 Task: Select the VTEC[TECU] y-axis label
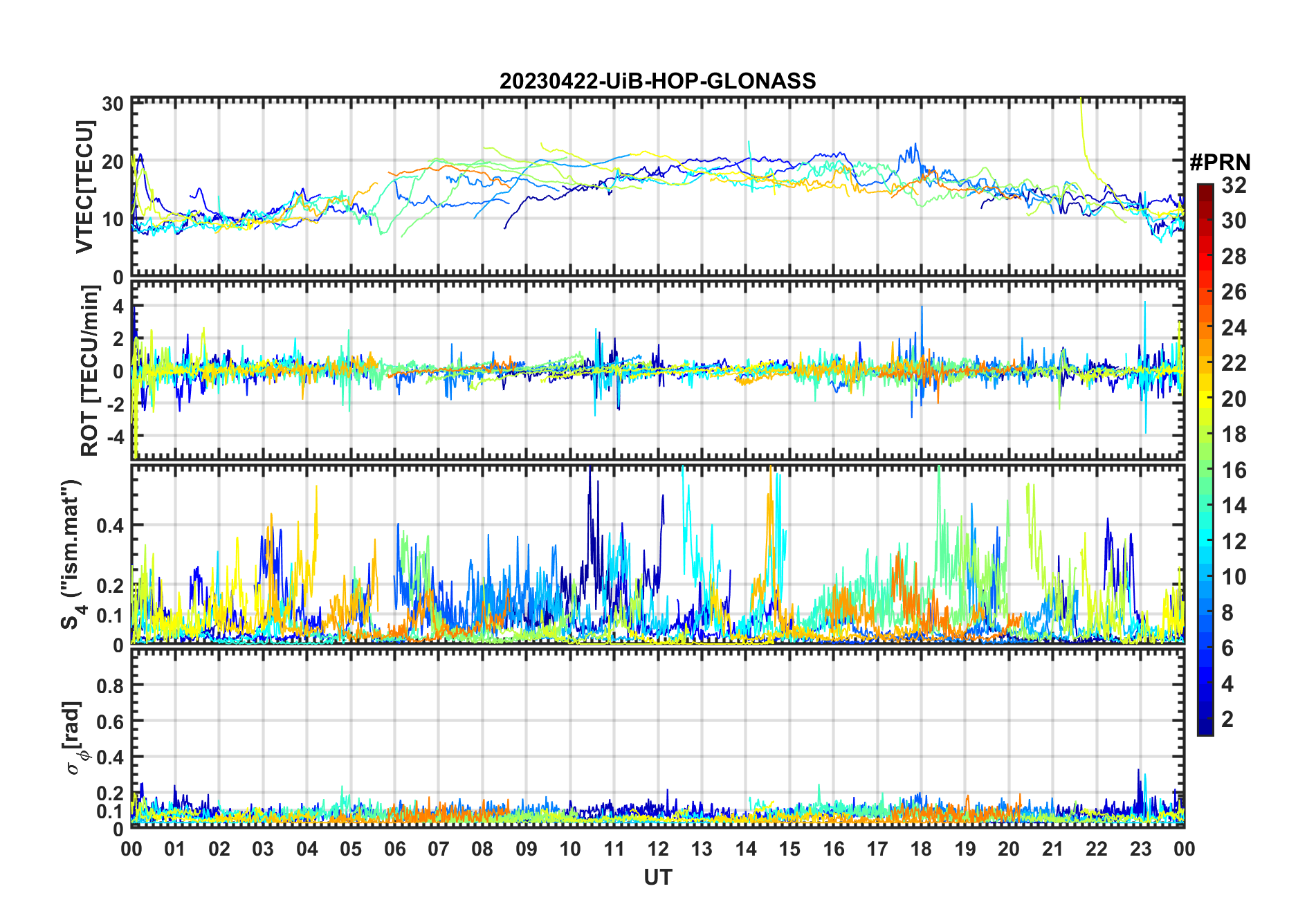(x=85, y=187)
